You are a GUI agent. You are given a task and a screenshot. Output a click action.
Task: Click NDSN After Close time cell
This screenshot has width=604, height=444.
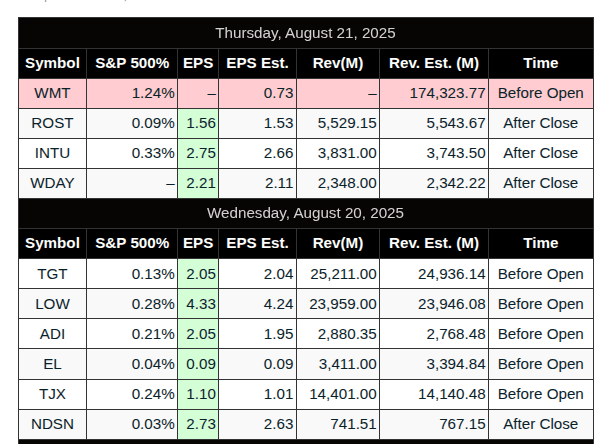pos(541,425)
